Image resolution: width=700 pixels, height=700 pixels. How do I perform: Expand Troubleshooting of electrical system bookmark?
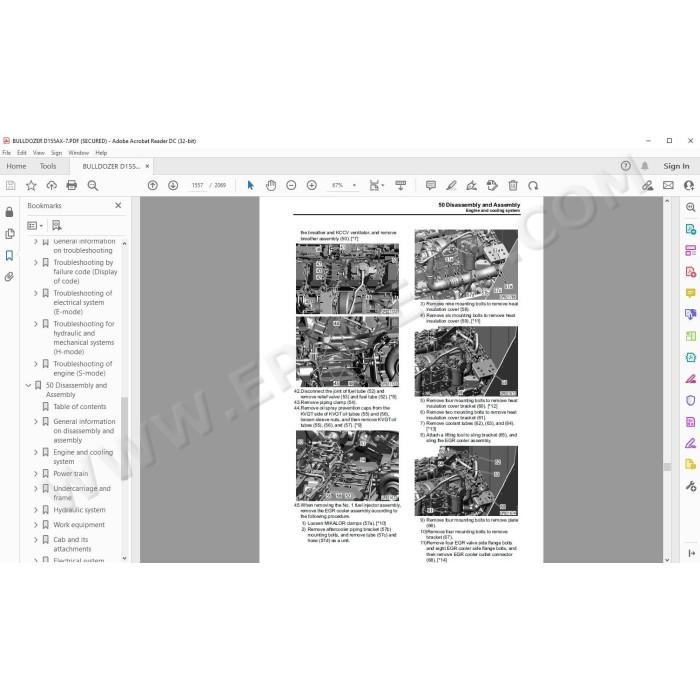point(36,293)
